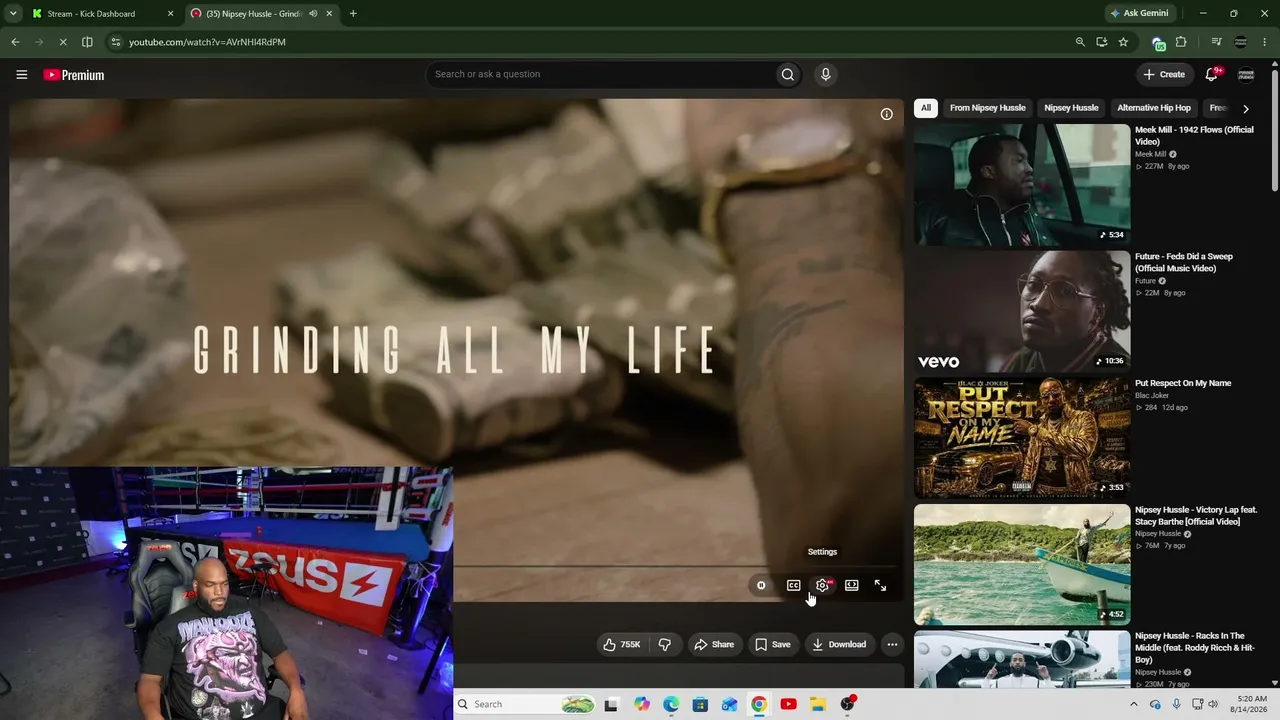This screenshot has width=1280, height=720.
Task: Download the video
Action: point(839,645)
